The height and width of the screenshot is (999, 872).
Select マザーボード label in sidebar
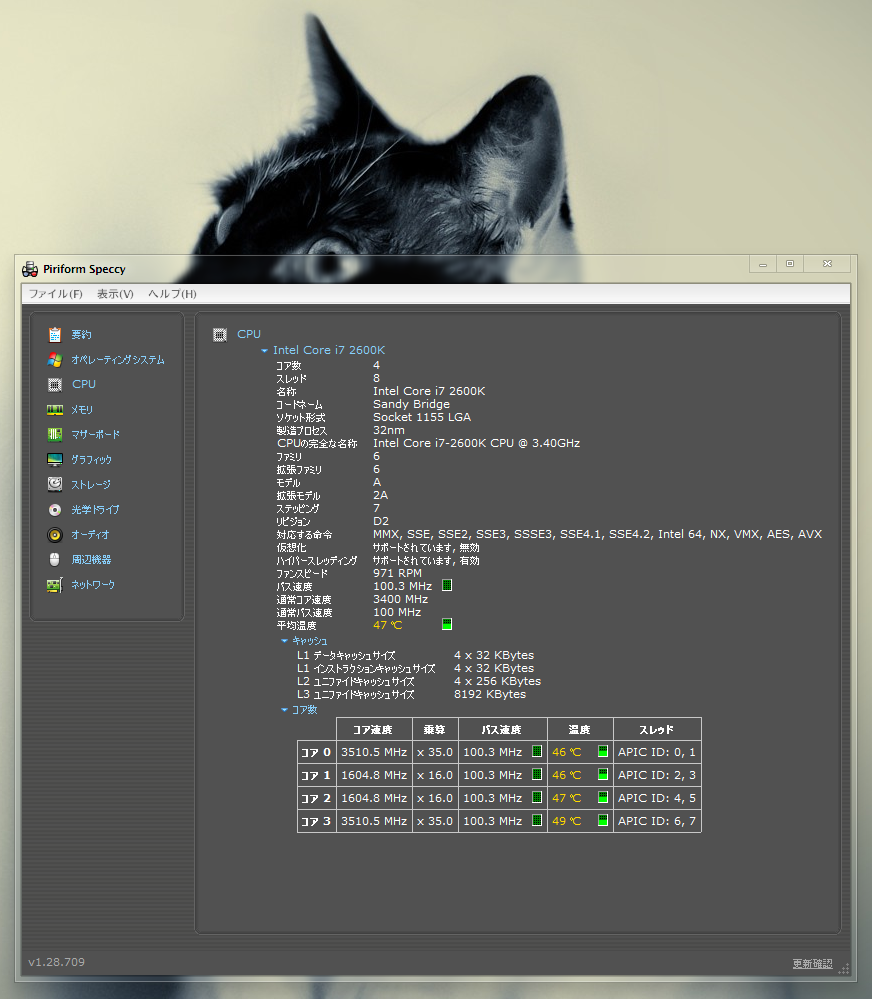click(x=96, y=435)
